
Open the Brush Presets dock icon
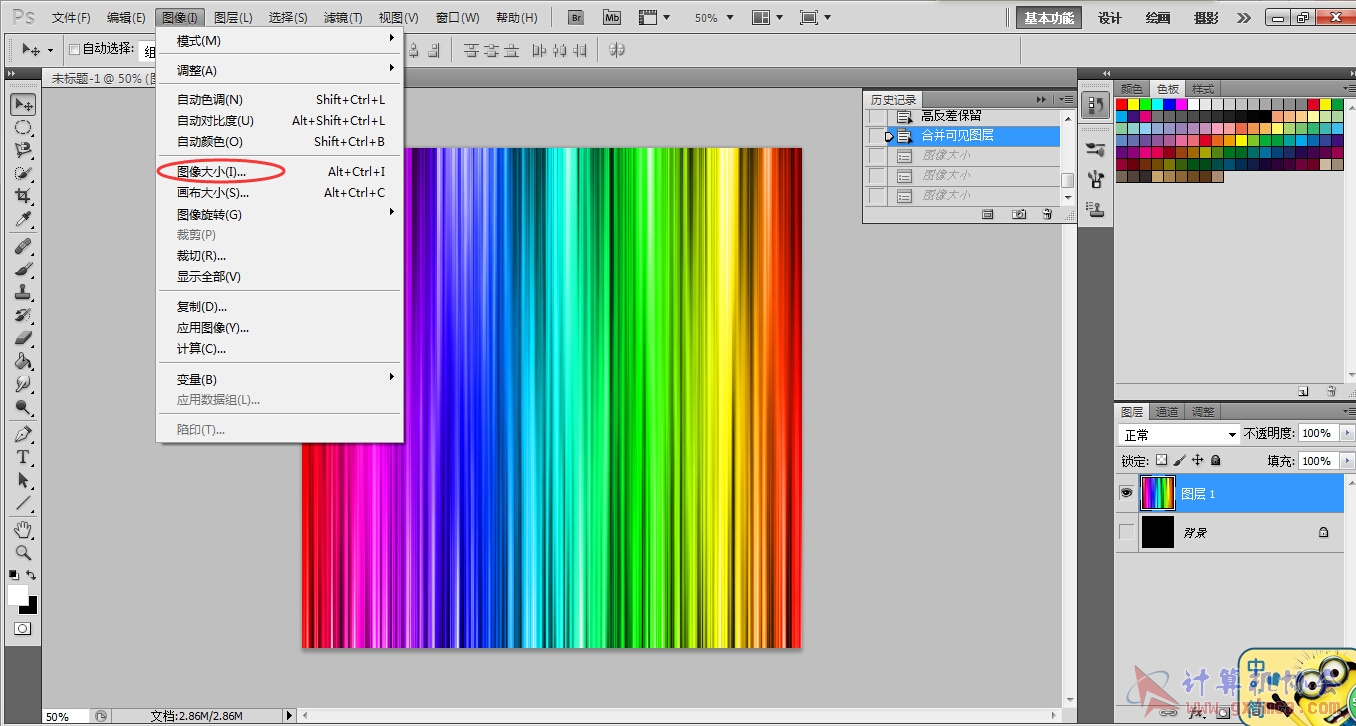1095,150
